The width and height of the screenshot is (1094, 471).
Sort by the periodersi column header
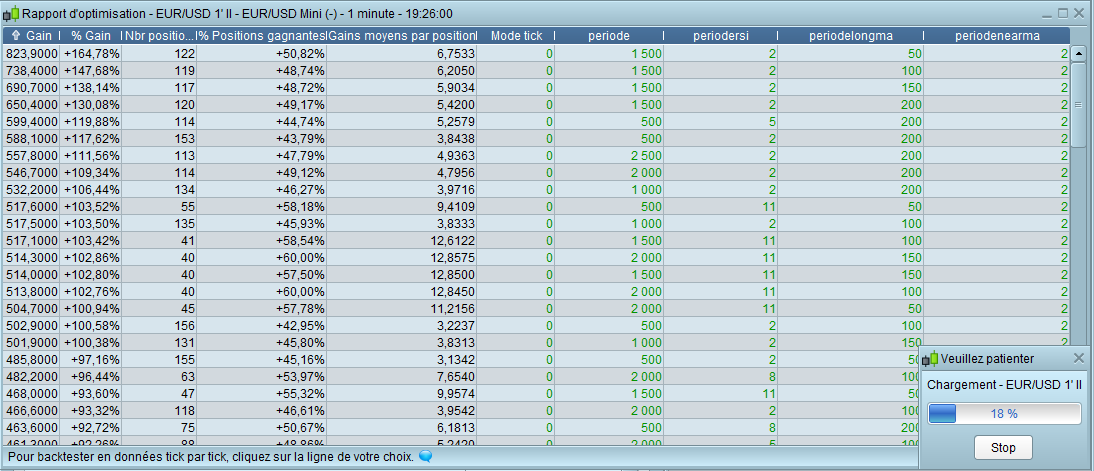(720, 36)
